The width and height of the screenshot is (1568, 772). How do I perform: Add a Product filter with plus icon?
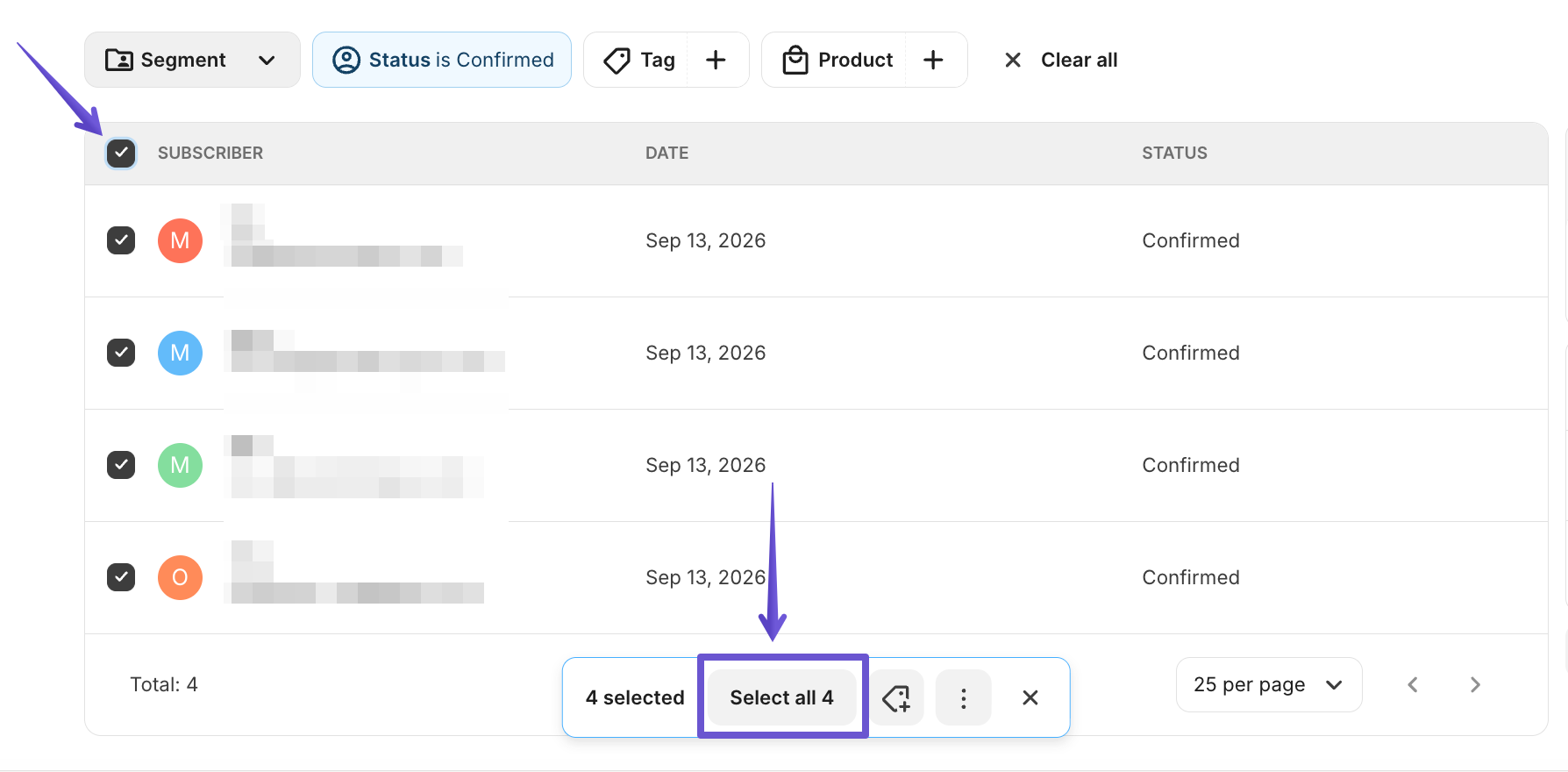tap(933, 60)
